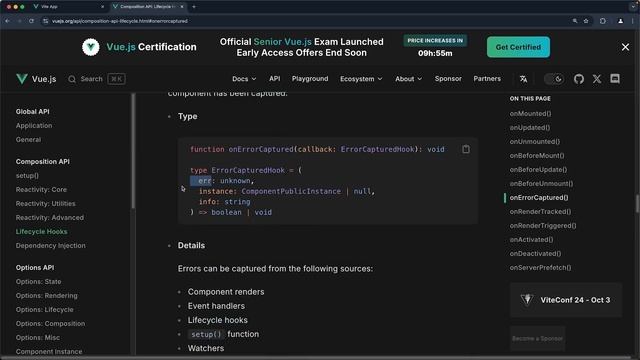Bookmark this page with star icon
Image resolution: width=640 pixels, height=360 pixels.
click(x=586, y=21)
